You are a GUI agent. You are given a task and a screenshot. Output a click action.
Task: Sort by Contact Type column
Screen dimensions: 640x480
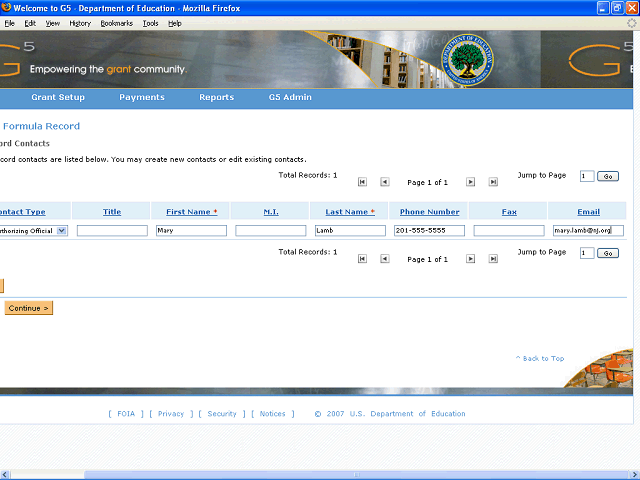coord(22,212)
